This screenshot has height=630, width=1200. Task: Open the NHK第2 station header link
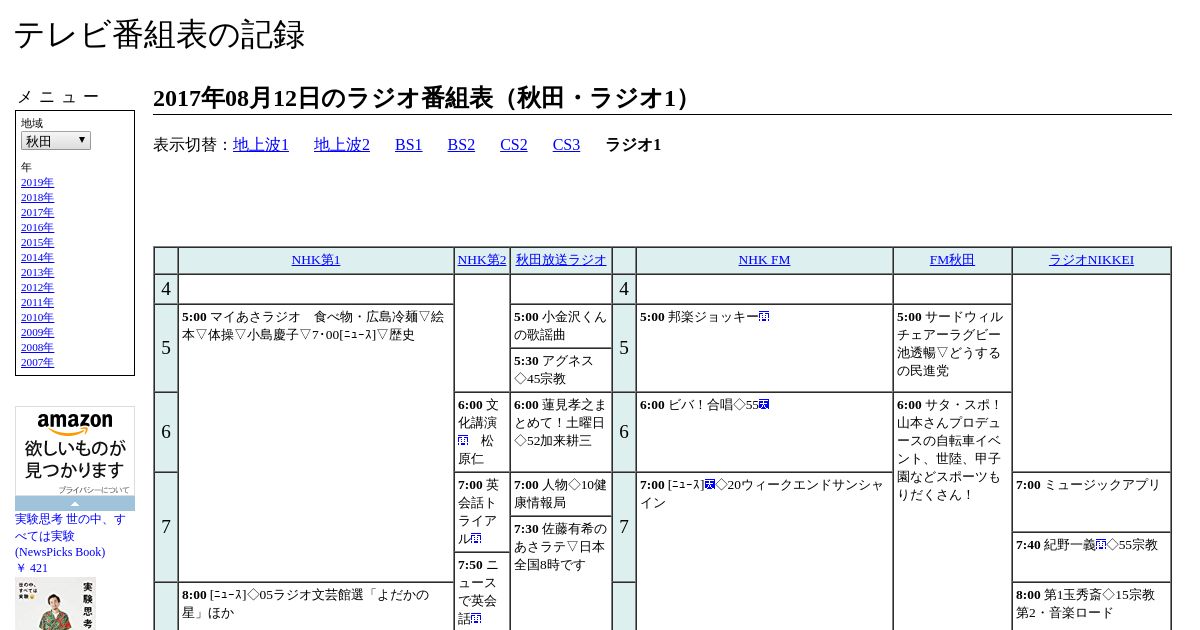482,260
